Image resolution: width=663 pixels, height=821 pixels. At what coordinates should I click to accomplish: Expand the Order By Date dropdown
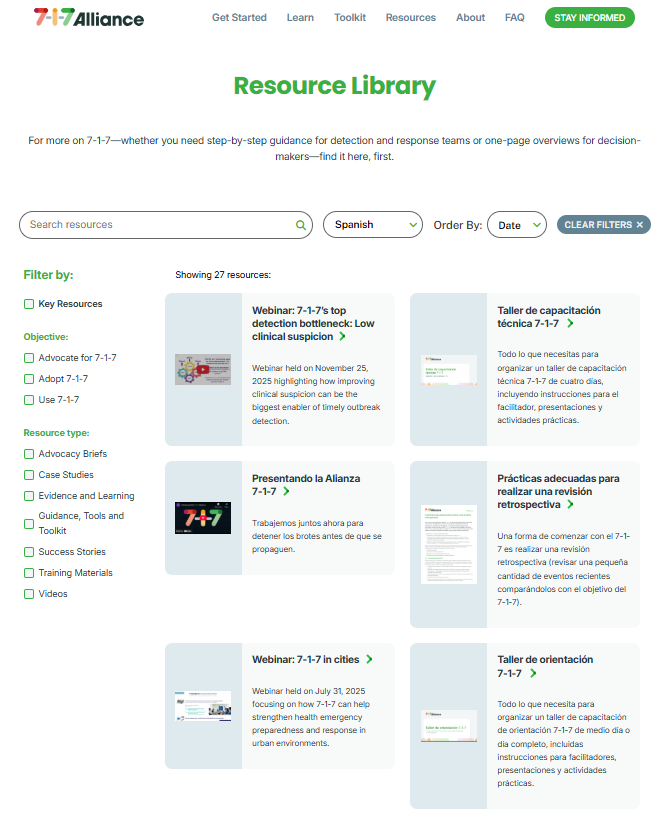point(516,225)
